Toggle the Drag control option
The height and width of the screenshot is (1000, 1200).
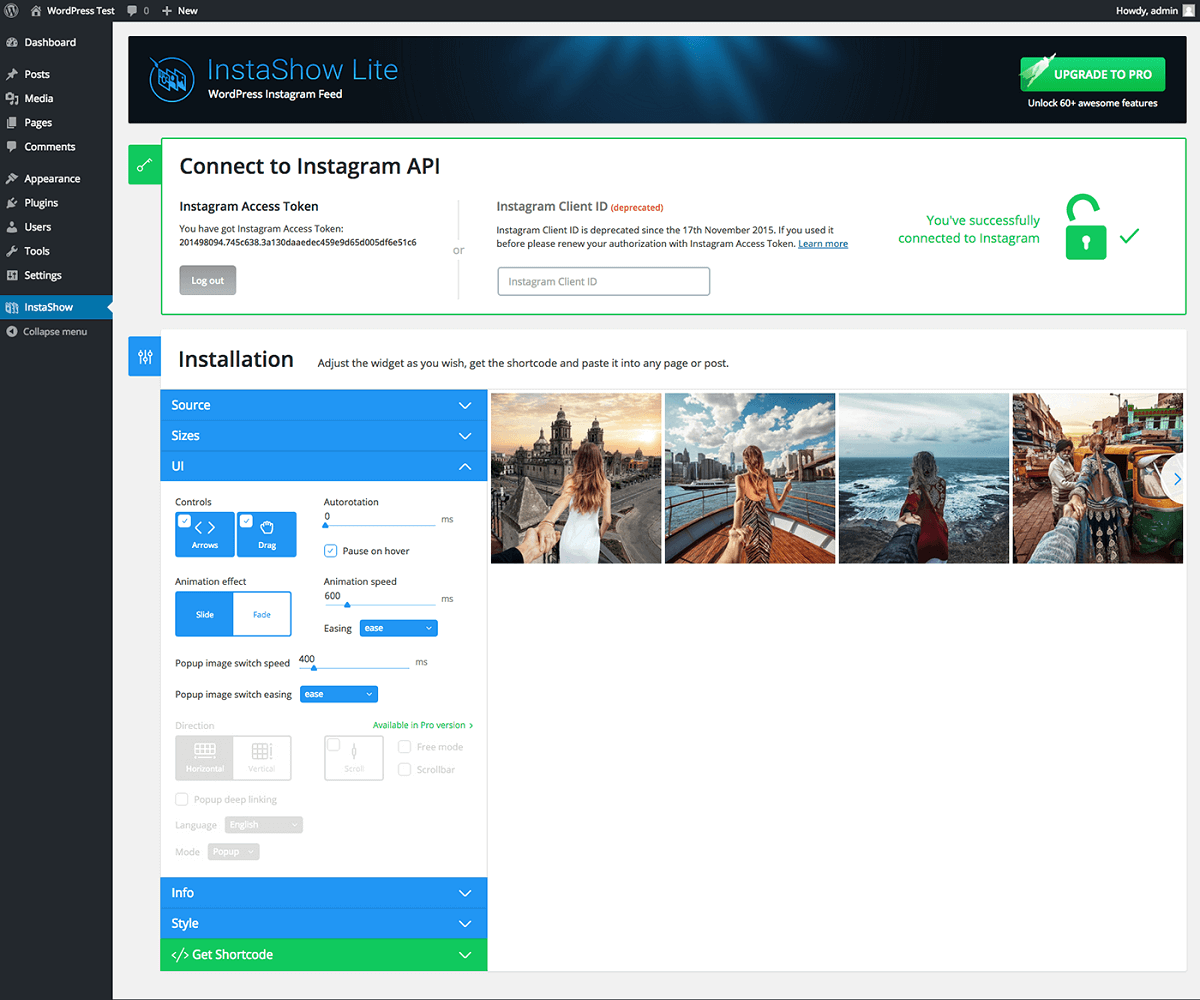coord(267,534)
